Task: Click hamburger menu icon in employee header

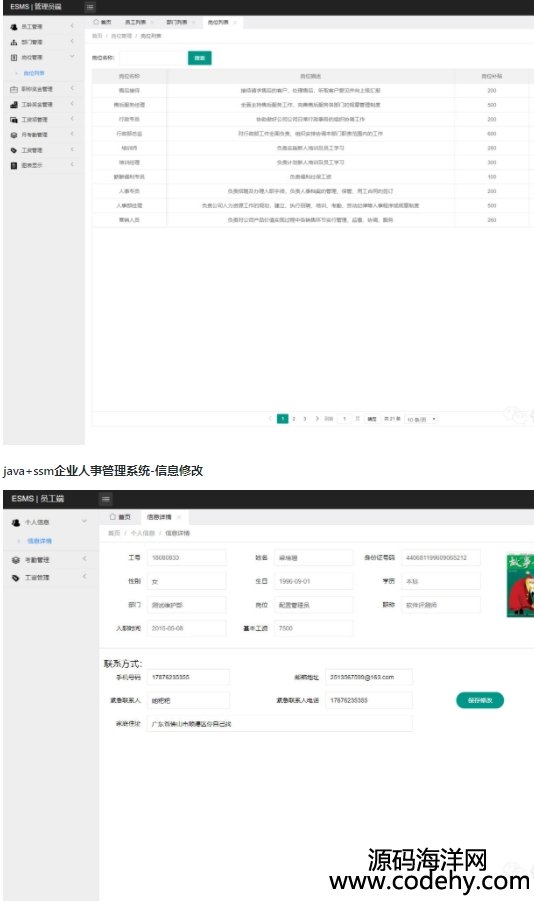Action: (x=106, y=499)
